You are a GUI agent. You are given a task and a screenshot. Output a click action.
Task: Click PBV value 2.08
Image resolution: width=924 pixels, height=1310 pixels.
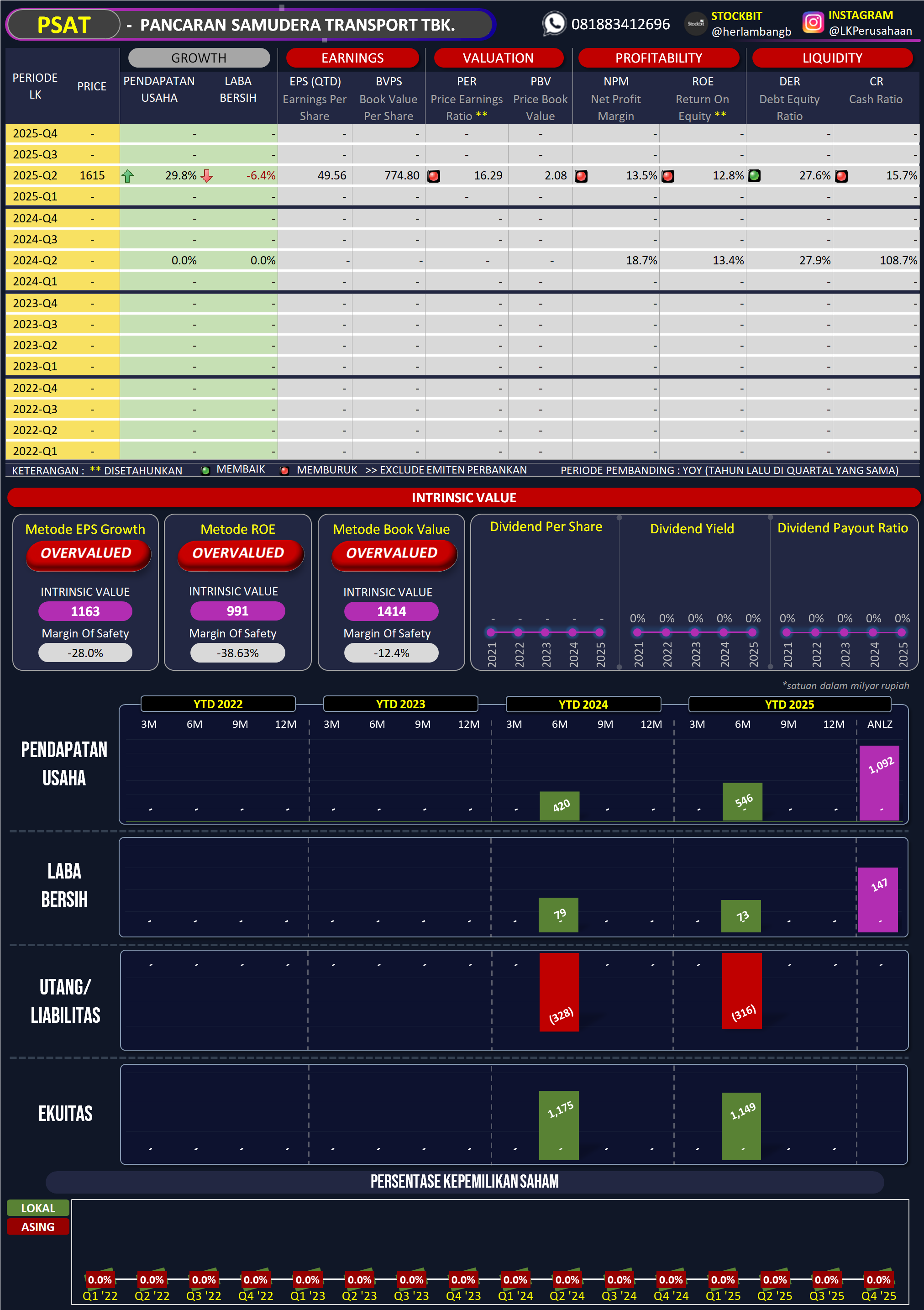556,176
